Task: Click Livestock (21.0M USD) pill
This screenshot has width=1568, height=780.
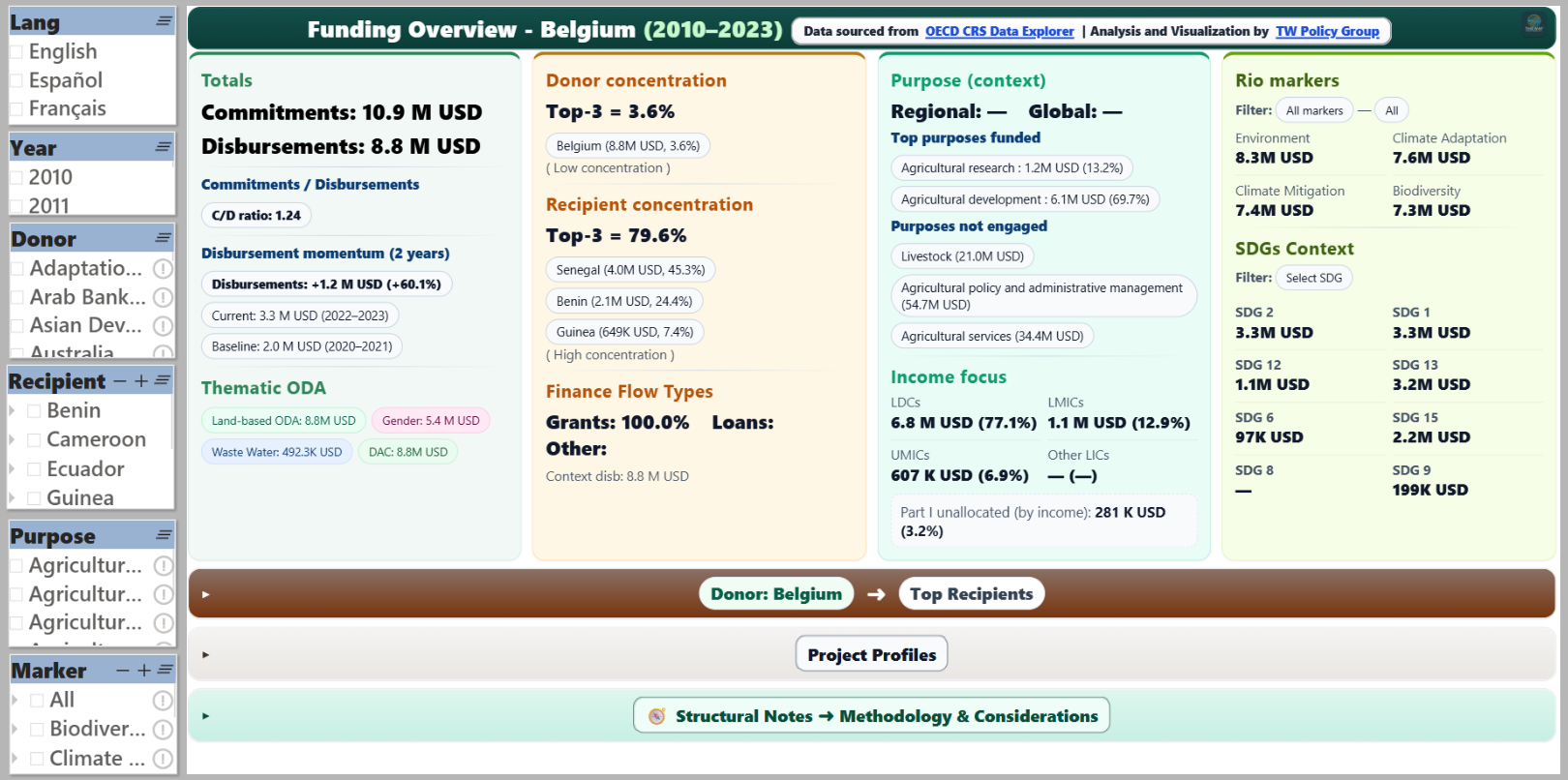Action: click(962, 256)
